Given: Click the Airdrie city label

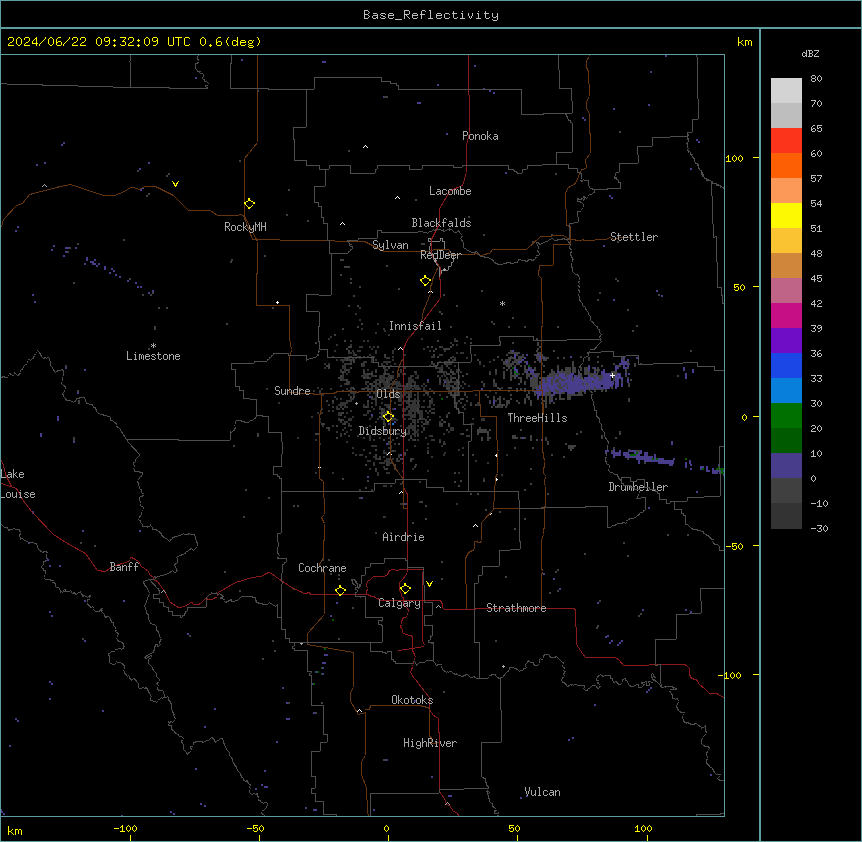Looking at the screenshot, I should (403, 537).
